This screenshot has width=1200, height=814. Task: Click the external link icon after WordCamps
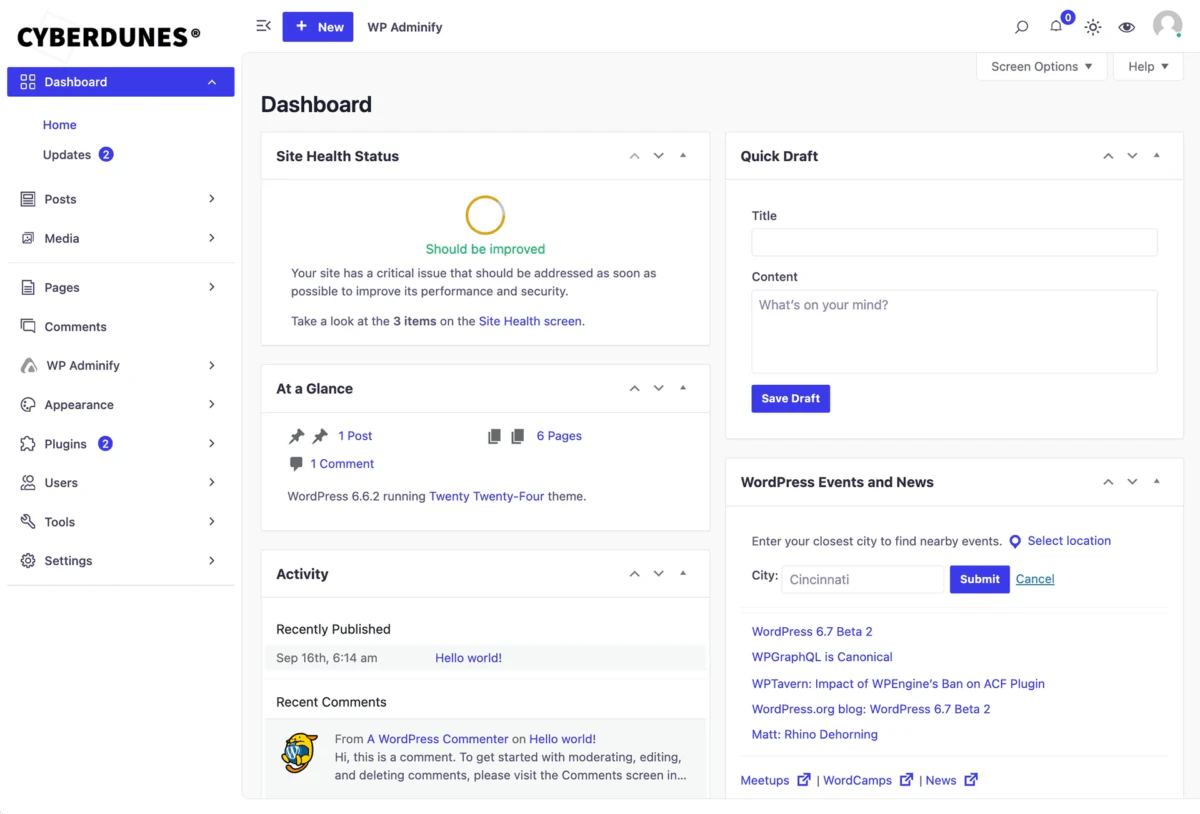tap(906, 779)
